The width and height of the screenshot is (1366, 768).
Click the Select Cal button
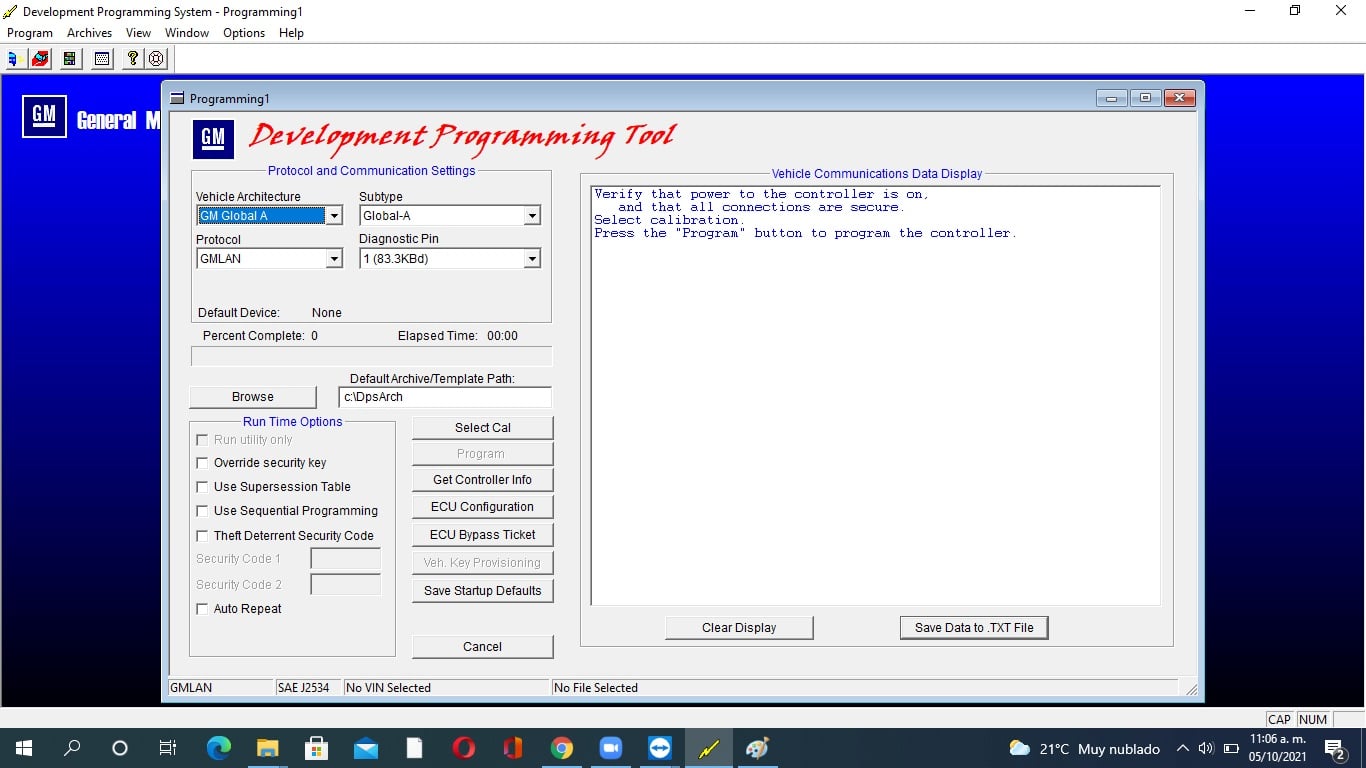tap(483, 428)
